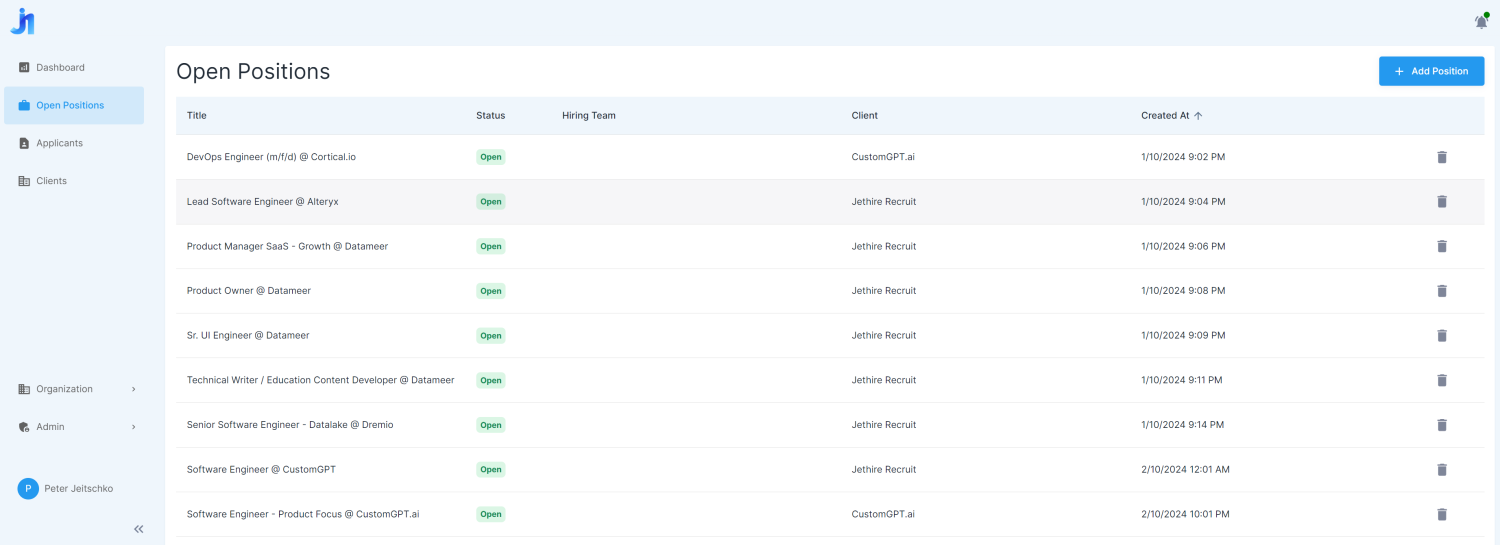The height and width of the screenshot is (545, 1500).
Task: Open 'Senior Software Engineer - Datalake @ Dremio'
Action: point(290,425)
